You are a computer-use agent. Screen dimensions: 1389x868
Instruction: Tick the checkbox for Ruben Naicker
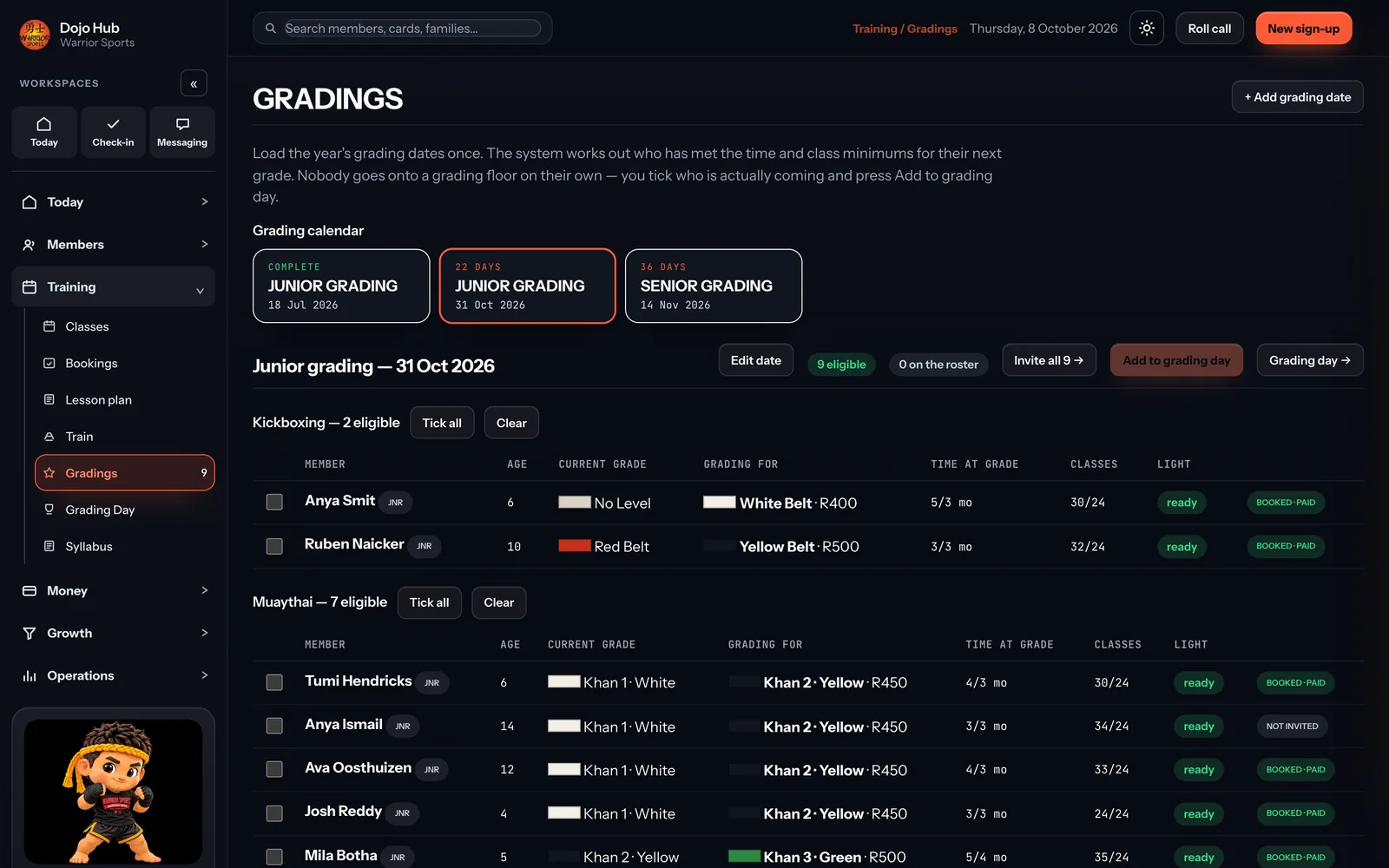click(274, 546)
